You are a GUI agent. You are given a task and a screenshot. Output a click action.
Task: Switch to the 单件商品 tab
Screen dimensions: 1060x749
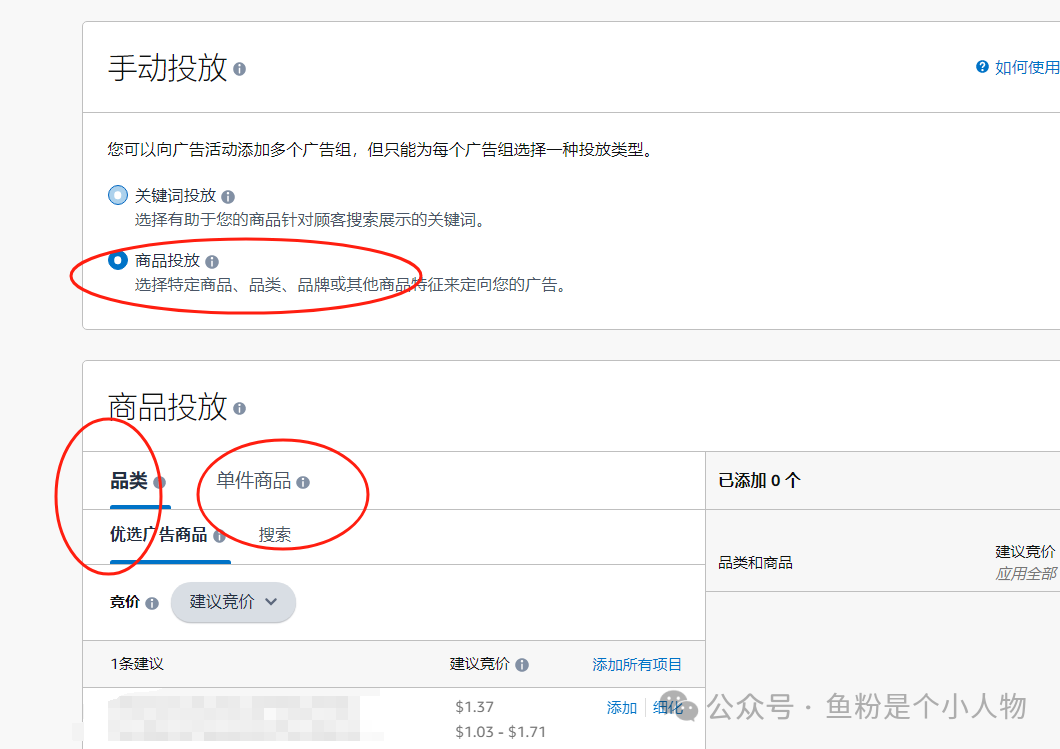coord(254,481)
